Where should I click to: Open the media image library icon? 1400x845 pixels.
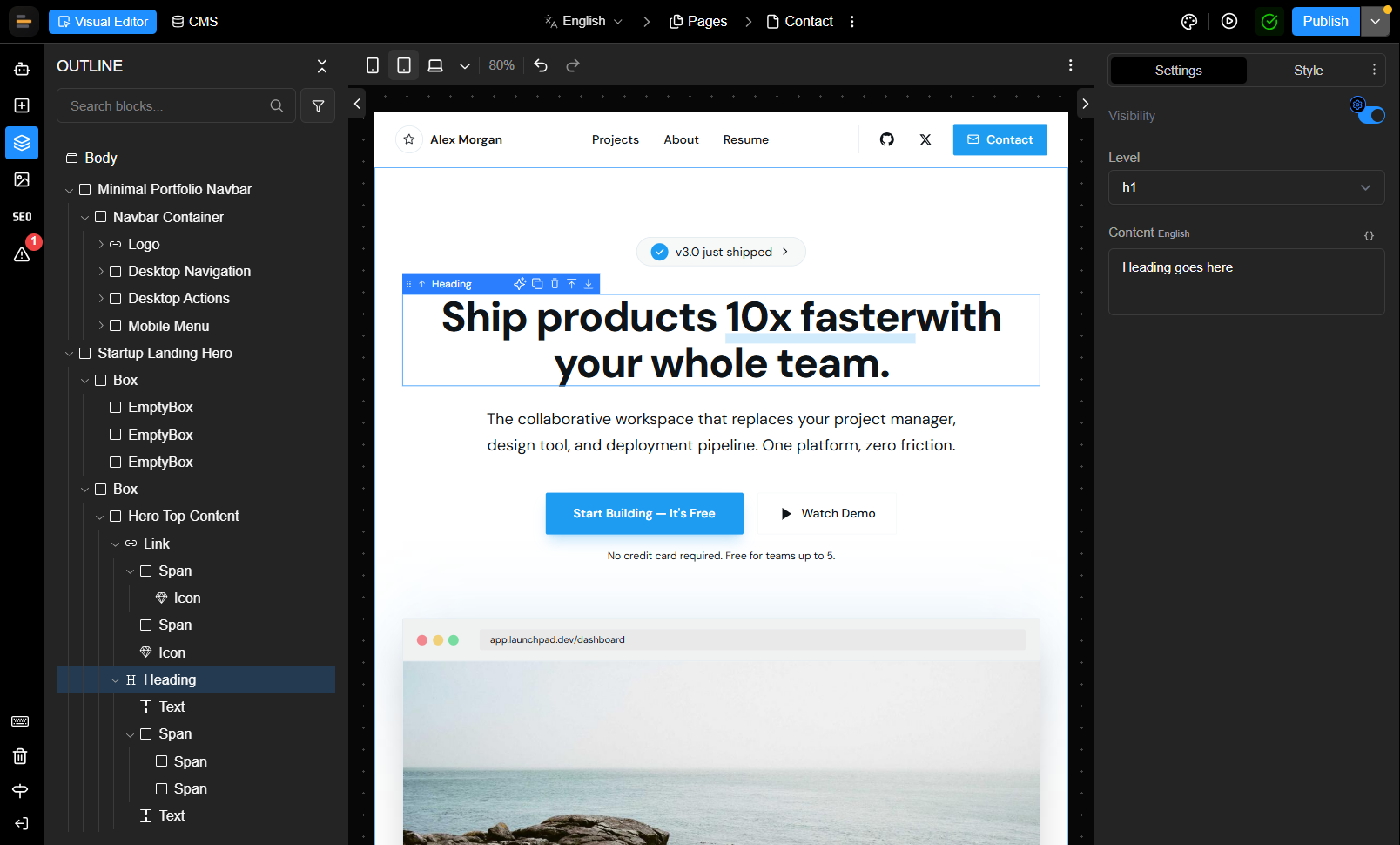tap(22, 179)
